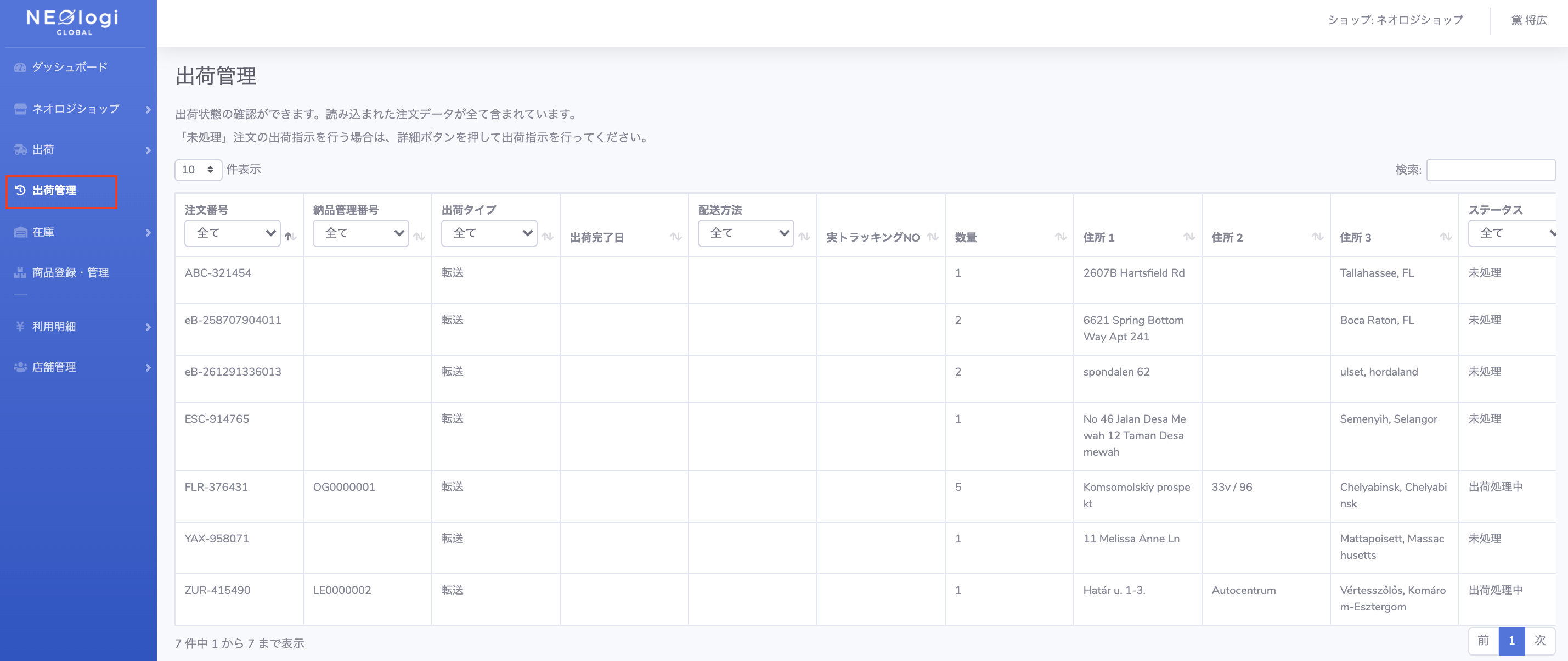The height and width of the screenshot is (661, 1568).
Task: Open the 黛 将広 user menu
Action: click(1529, 20)
